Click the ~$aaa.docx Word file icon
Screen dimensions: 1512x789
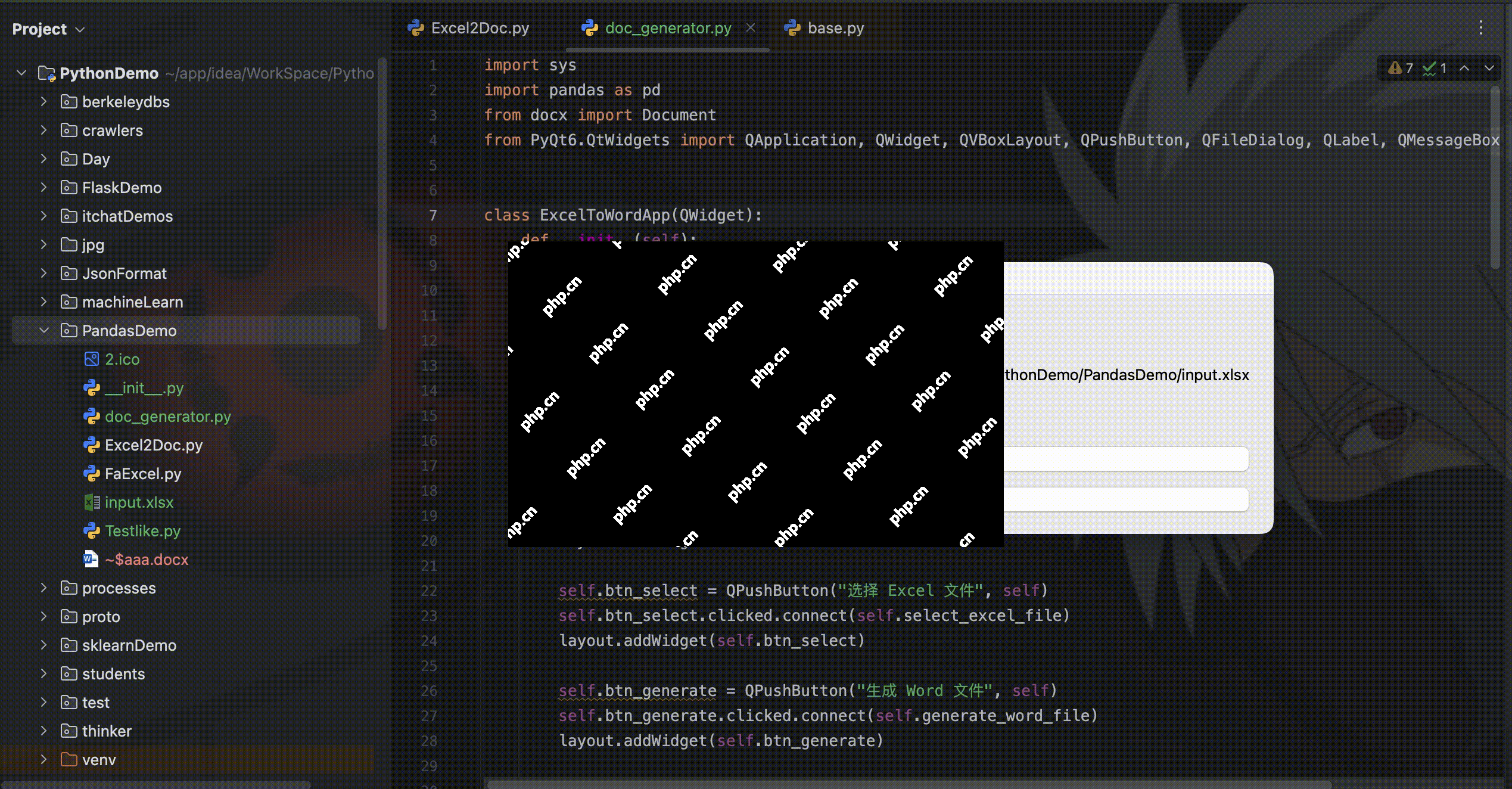click(91, 559)
